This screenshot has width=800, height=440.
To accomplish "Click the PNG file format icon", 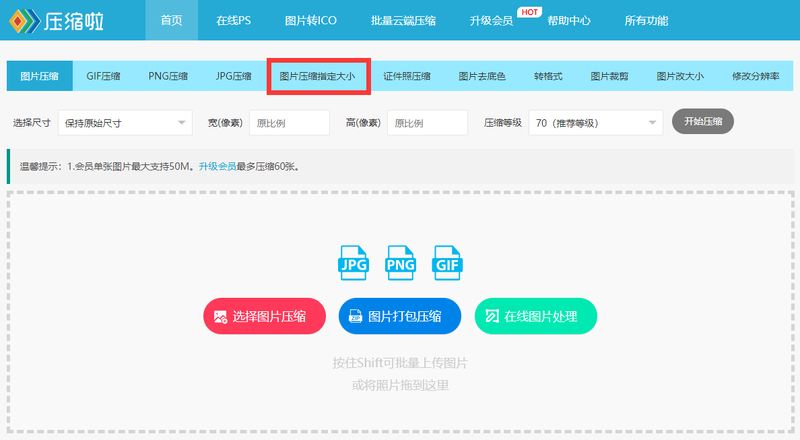I will 401,263.
